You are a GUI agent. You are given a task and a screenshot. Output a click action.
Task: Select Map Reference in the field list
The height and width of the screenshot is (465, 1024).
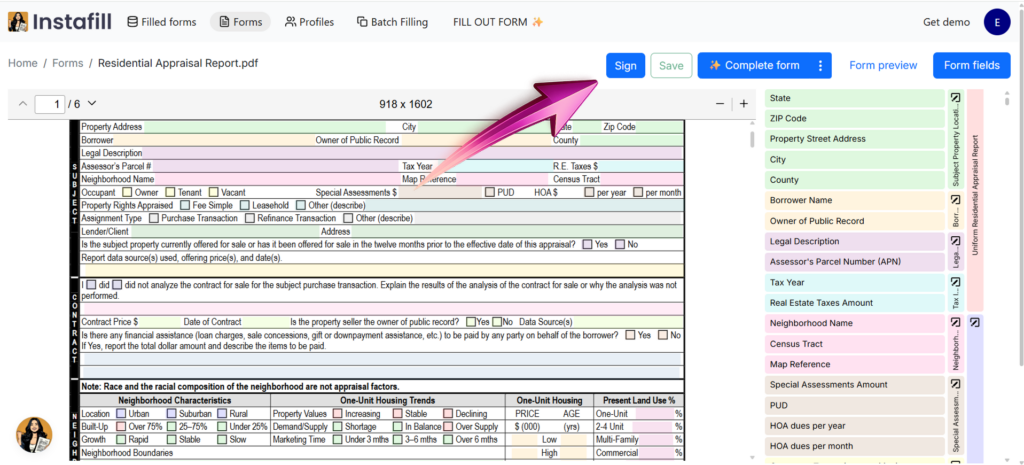tap(854, 364)
